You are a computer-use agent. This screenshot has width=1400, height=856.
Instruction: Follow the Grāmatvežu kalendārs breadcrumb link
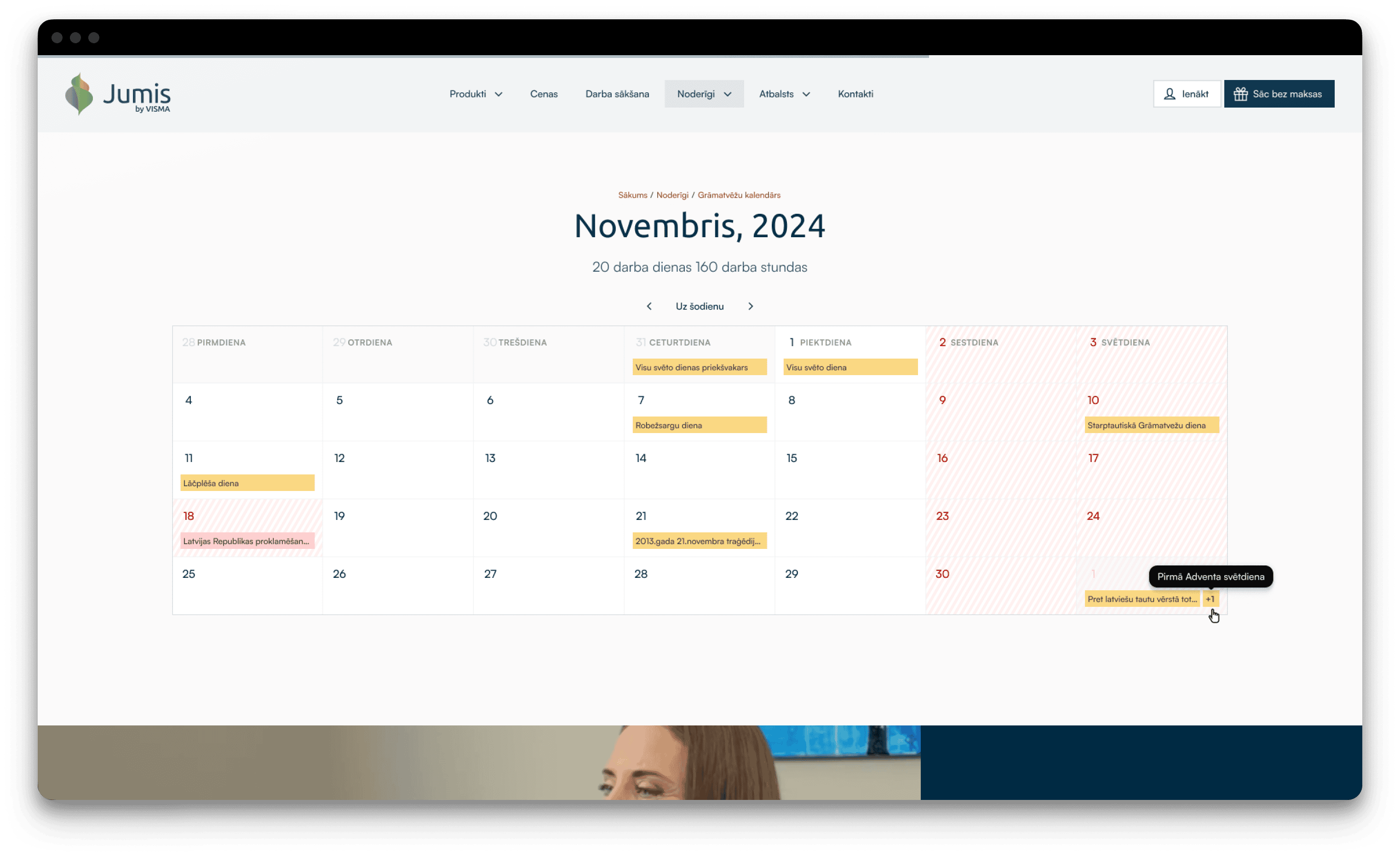tap(739, 195)
